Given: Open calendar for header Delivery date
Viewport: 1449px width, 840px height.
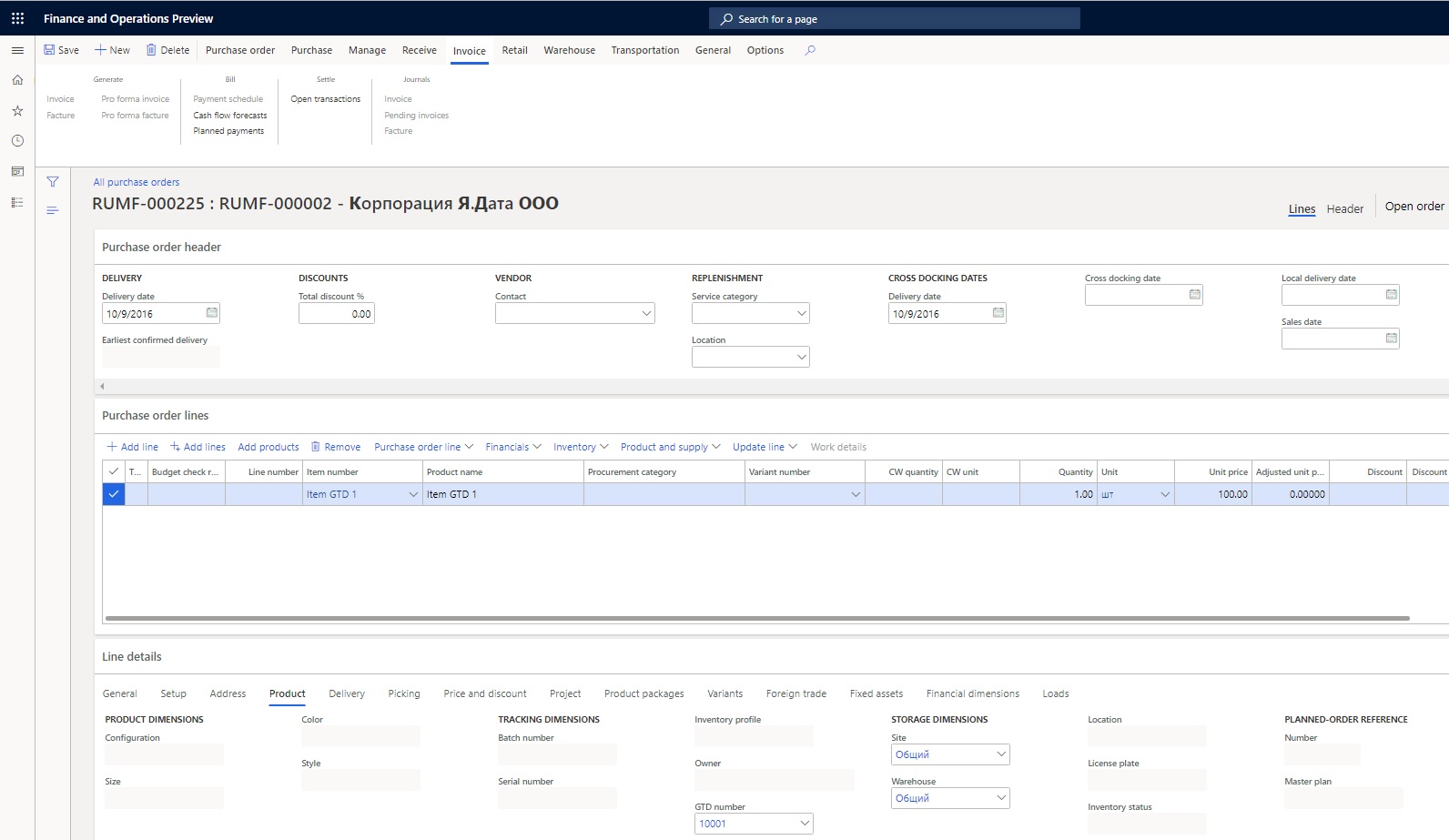Looking at the screenshot, I should (212, 313).
